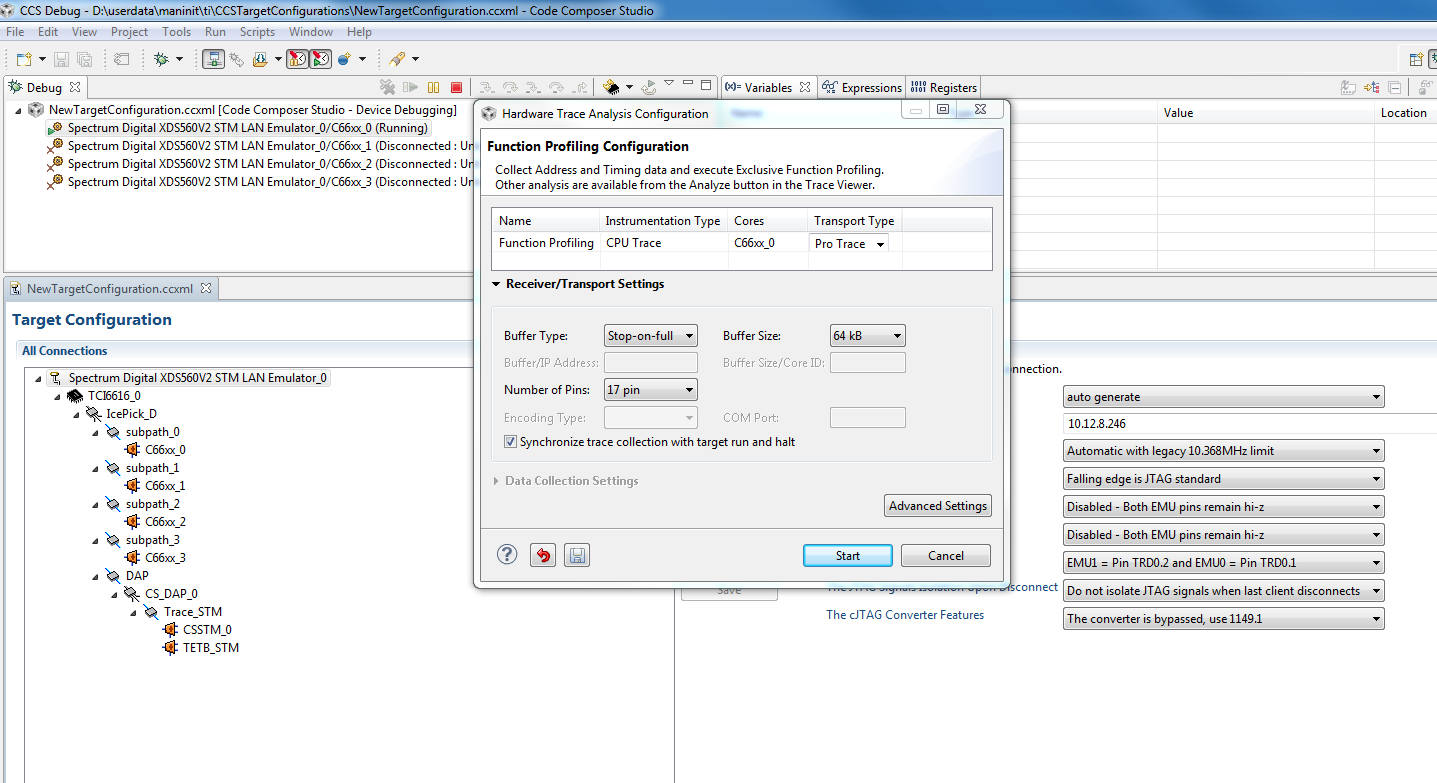Click the Collapse All icon in Variables view
Viewport: 1437px width, 783px height.
pos(1395,88)
